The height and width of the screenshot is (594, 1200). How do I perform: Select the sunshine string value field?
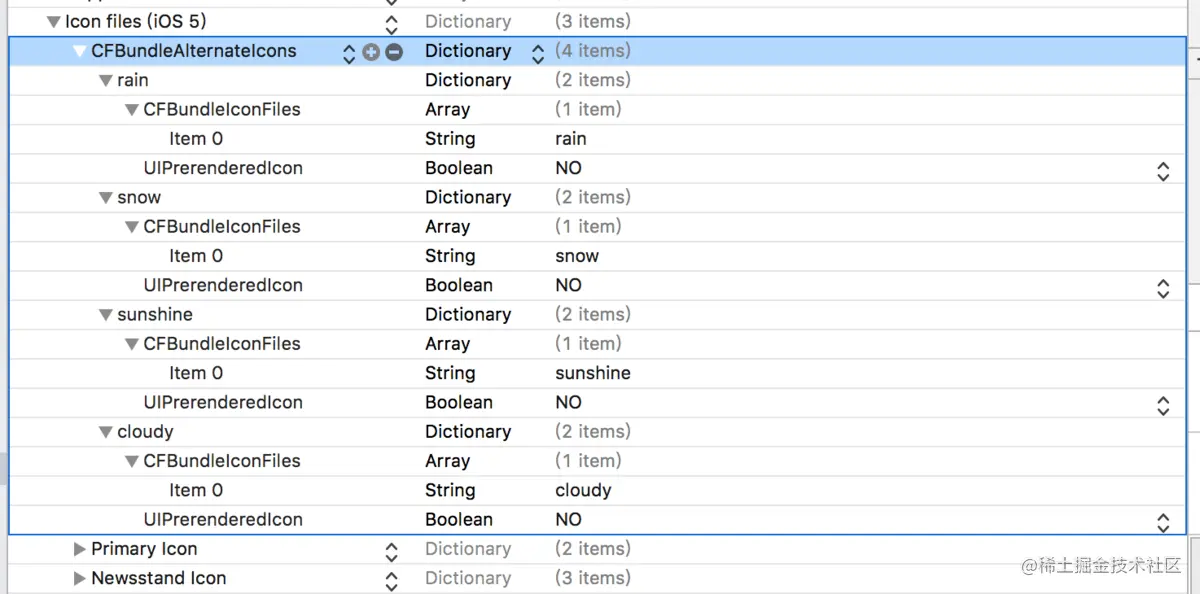593,373
